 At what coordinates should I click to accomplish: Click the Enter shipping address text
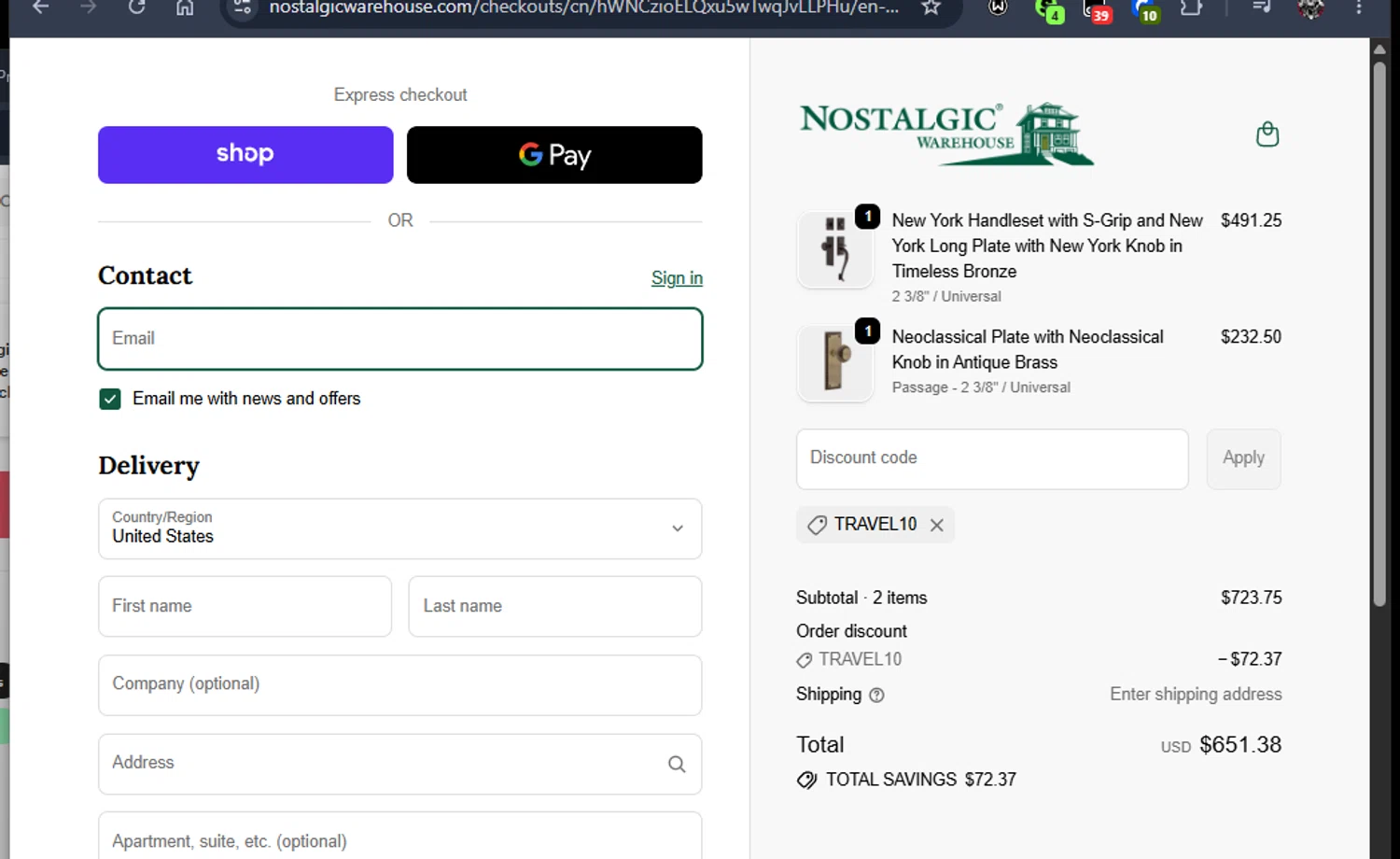pos(1196,695)
